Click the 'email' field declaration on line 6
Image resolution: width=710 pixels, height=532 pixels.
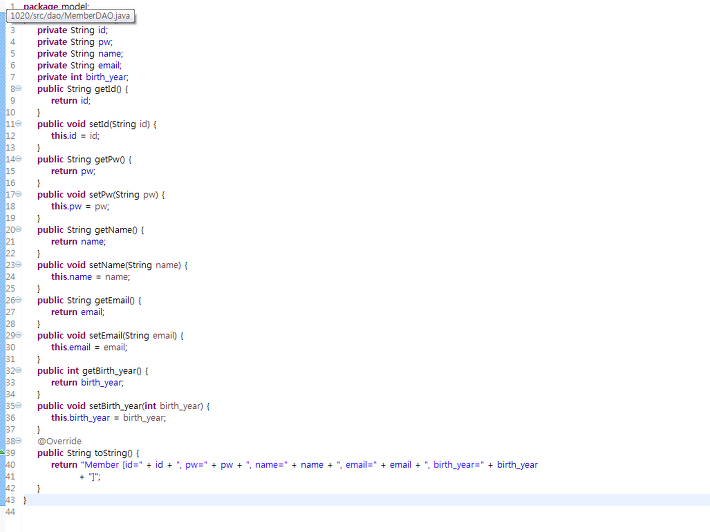(110, 66)
